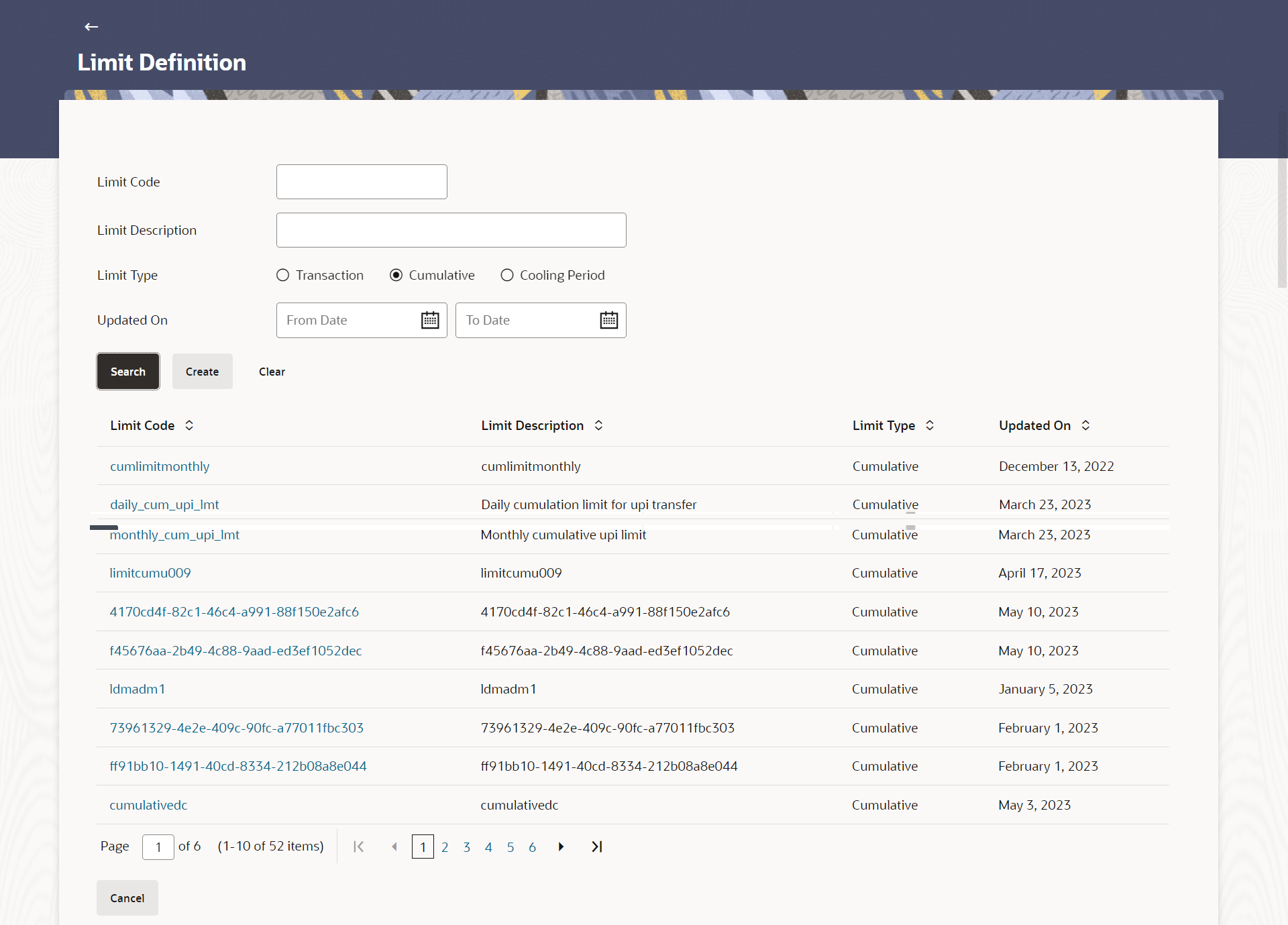Screen dimensions: 1288x925
Task: Sort by Limit Type column
Action: point(930,425)
